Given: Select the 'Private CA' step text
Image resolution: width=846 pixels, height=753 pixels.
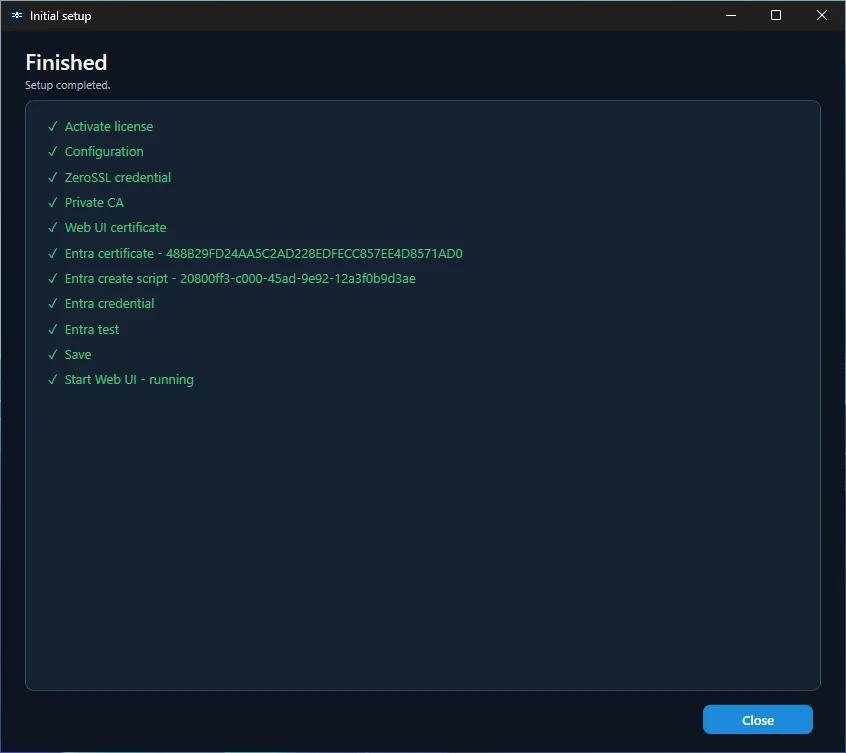Looking at the screenshot, I should [x=94, y=202].
